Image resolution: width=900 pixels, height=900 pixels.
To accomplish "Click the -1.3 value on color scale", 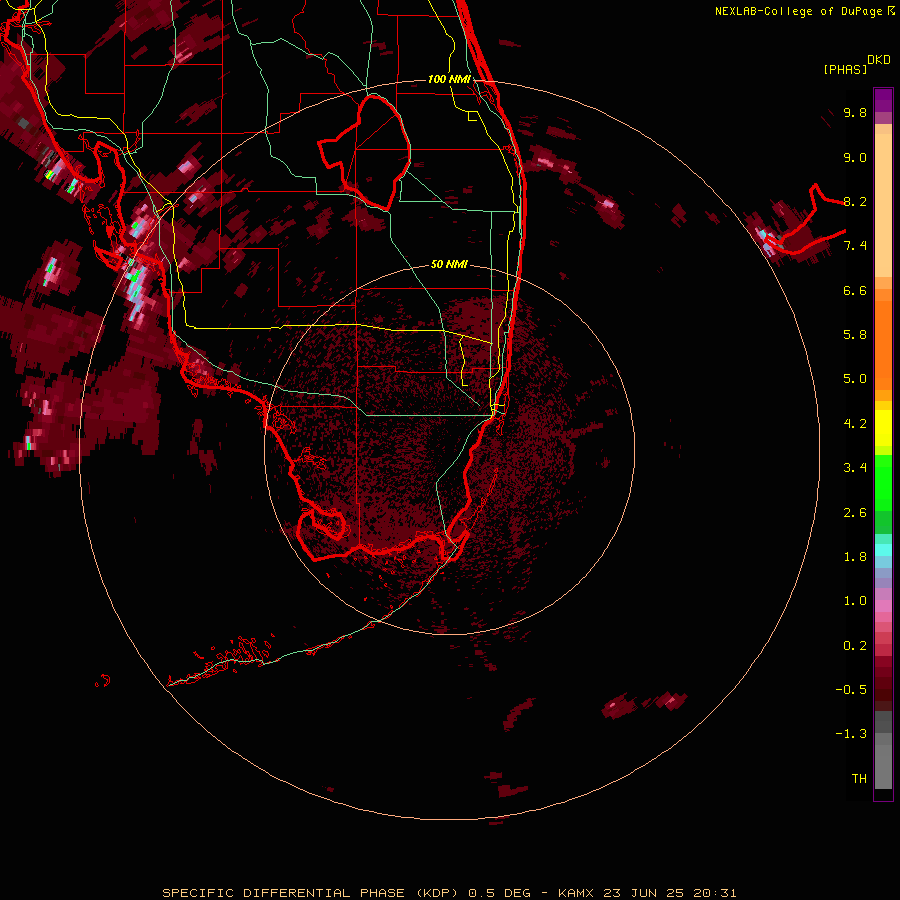I will pos(851,734).
